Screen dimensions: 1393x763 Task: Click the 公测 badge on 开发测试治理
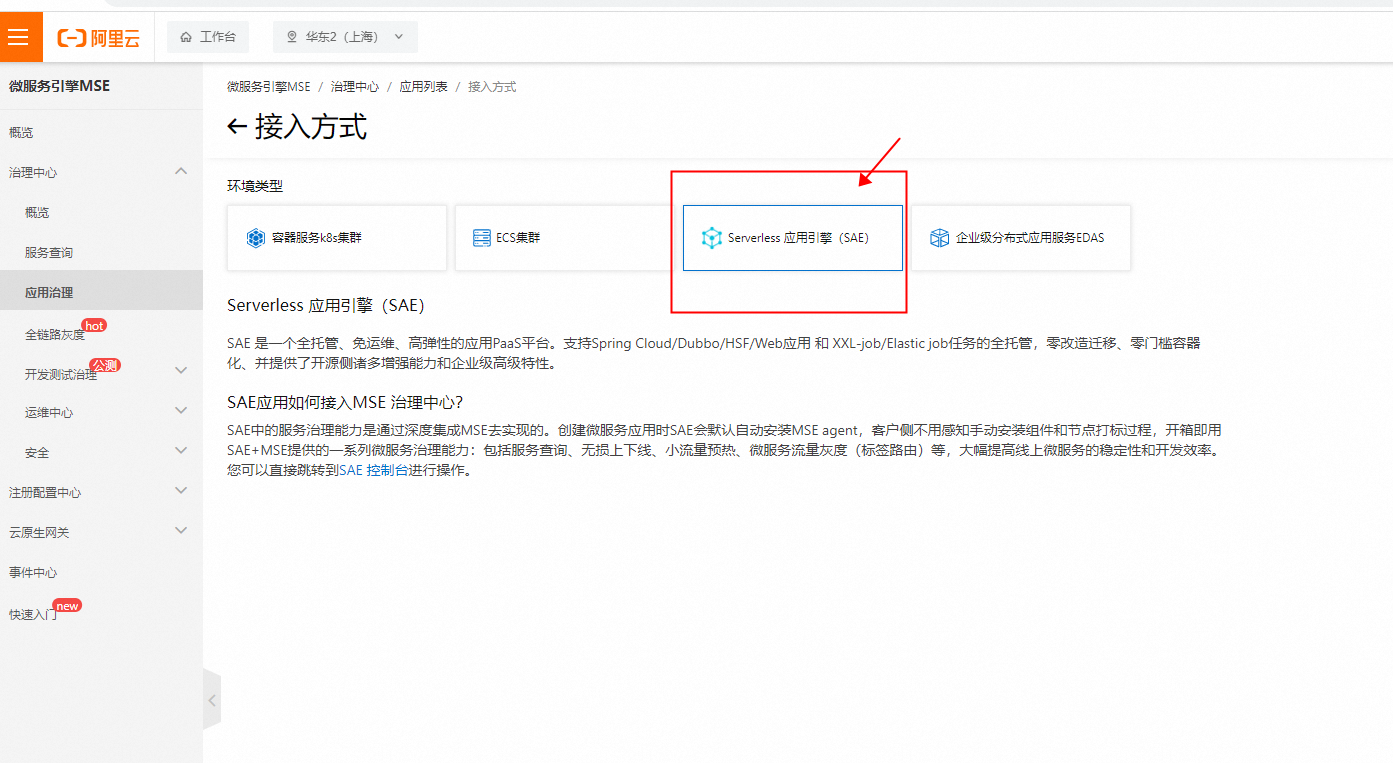tap(105, 365)
